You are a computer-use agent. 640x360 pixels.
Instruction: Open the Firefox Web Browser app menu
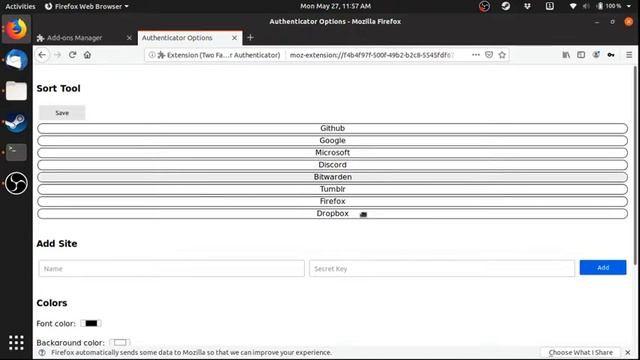pos(86,6)
